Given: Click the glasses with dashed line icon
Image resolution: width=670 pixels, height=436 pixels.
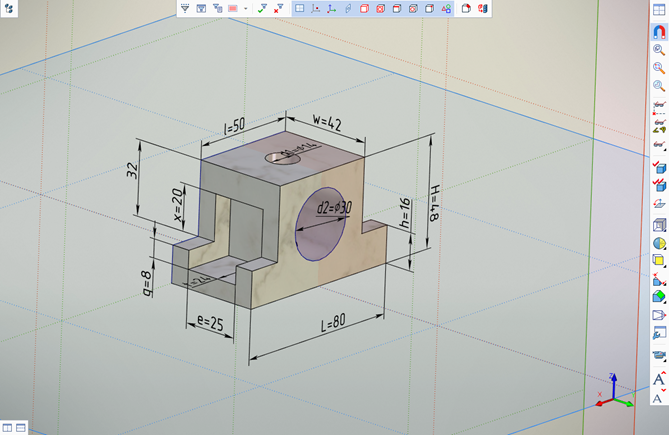Looking at the screenshot, I should (x=659, y=106).
